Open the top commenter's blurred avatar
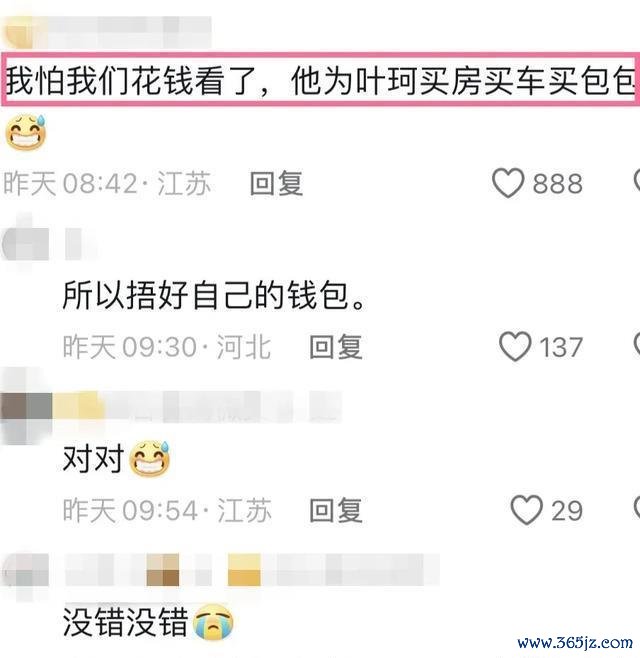Screen dimensions: 640x658 [x=18, y=31]
